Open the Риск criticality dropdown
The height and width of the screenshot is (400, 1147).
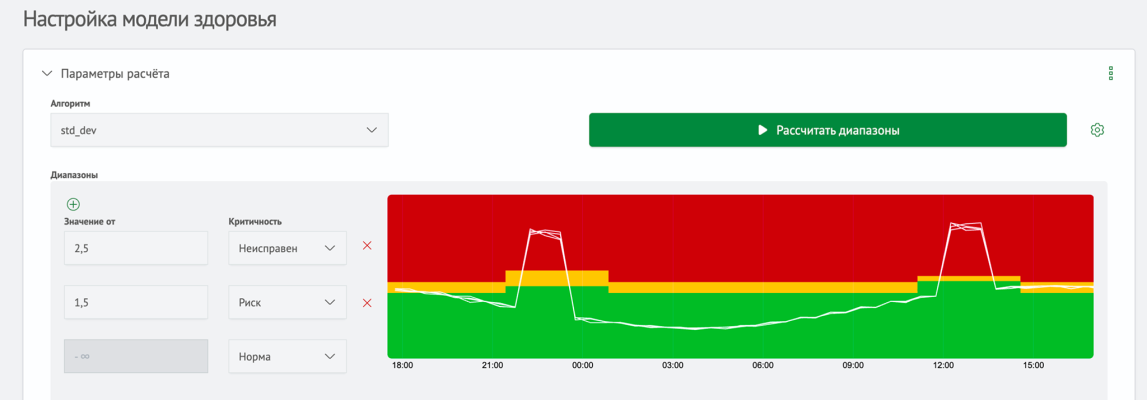(x=287, y=302)
